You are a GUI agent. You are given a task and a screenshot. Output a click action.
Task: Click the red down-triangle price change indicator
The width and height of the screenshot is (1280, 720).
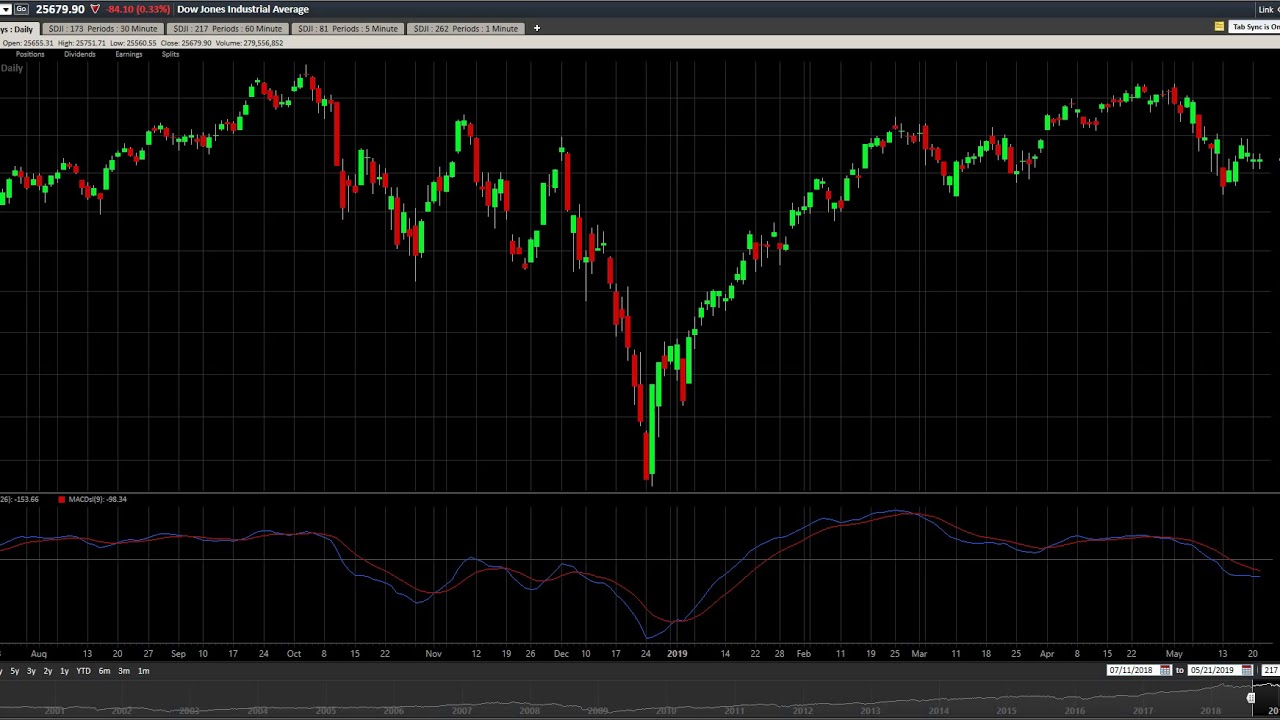[95, 9]
